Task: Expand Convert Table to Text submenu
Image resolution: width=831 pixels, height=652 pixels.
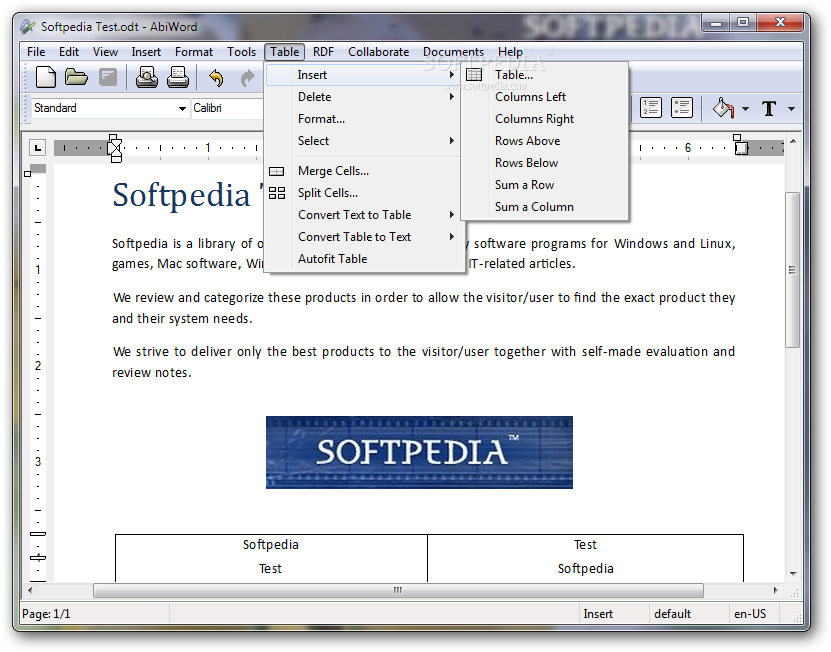Action: click(363, 237)
